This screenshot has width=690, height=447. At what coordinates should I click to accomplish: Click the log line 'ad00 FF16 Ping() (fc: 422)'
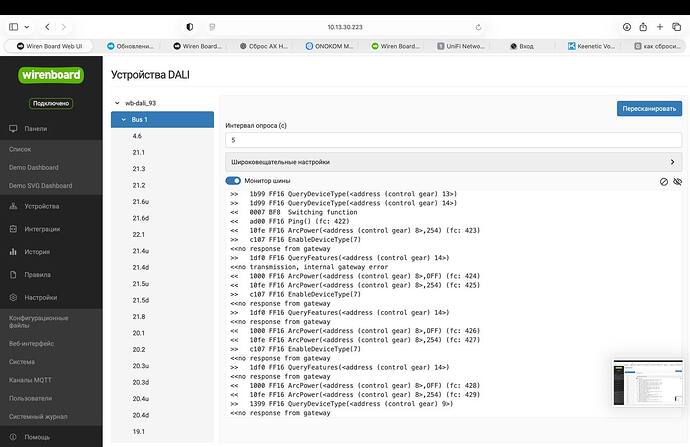299,221
